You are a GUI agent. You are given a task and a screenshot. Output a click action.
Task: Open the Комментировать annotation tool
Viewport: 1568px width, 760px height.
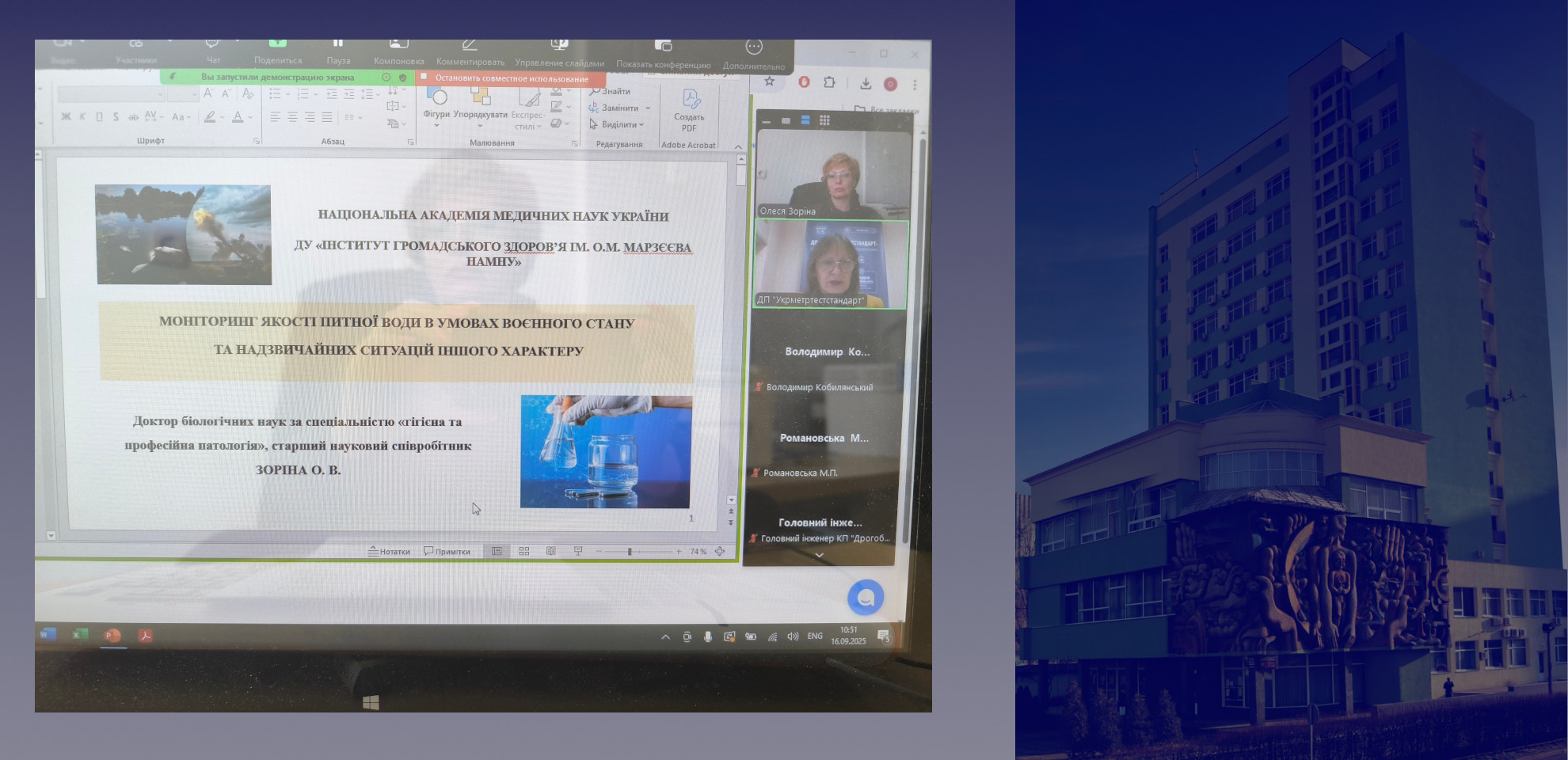pos(470,52)
